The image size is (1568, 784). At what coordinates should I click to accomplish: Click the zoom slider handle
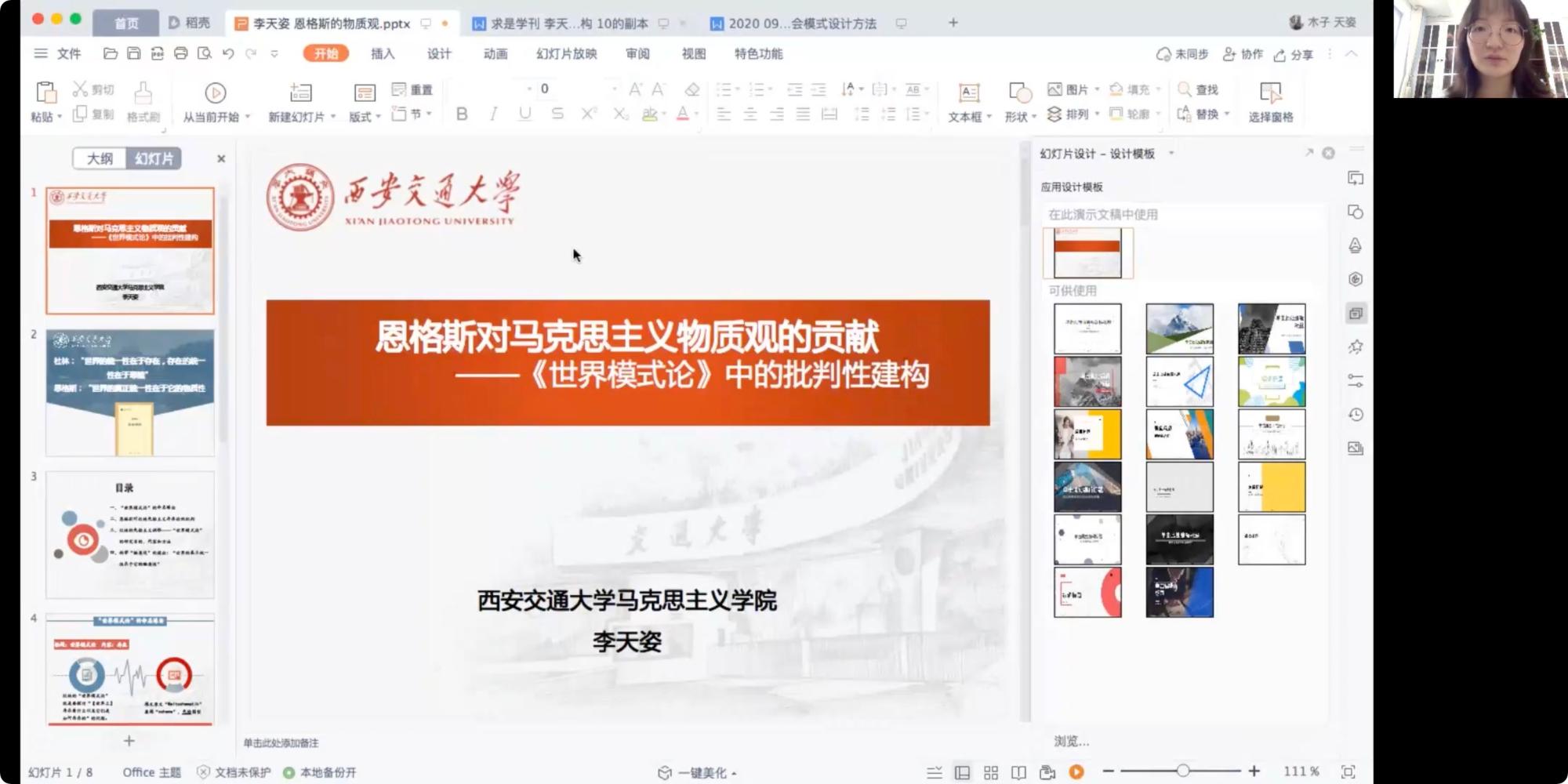pos(1182,771)
